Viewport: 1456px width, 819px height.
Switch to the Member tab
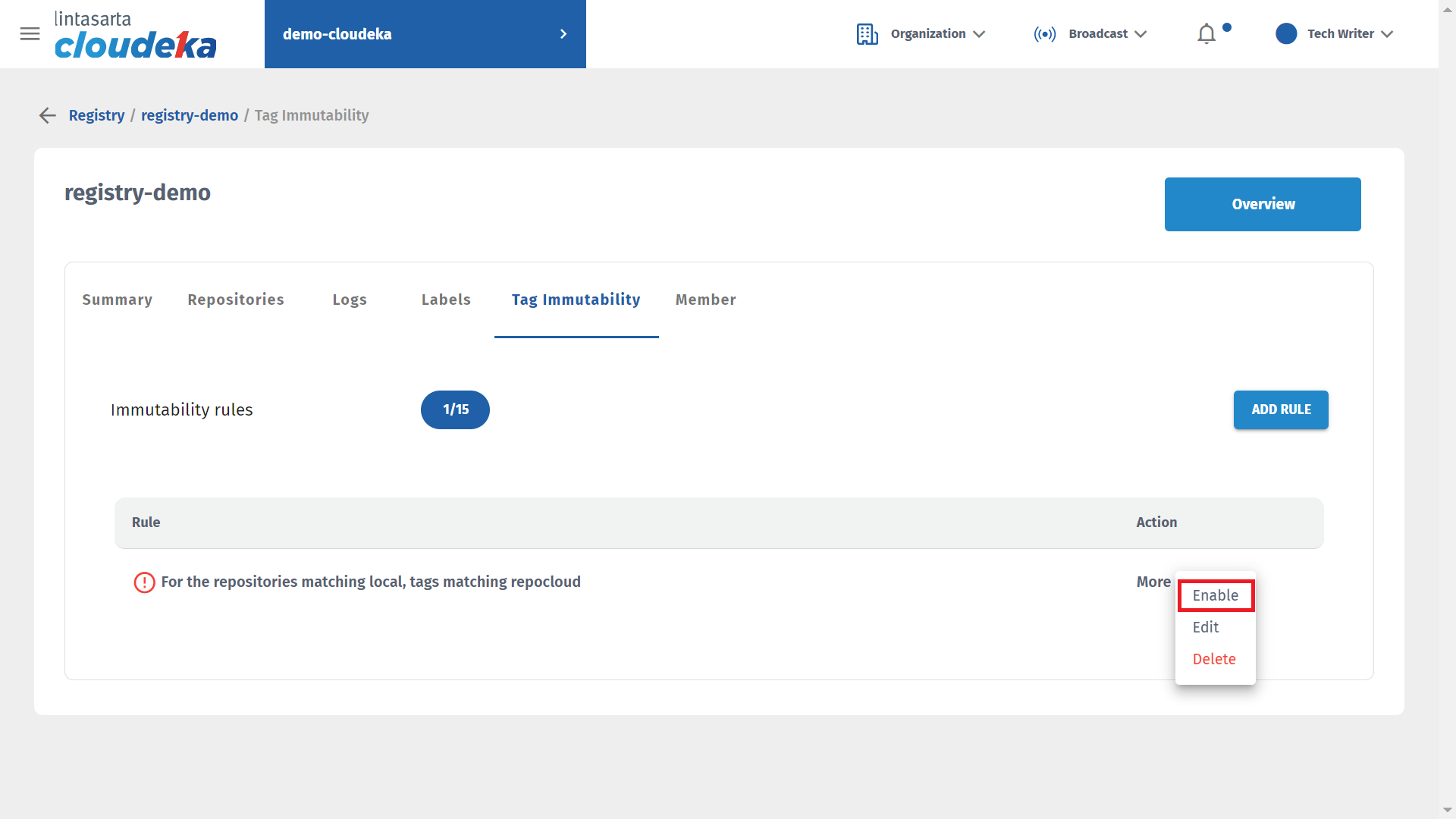(705, 300)
